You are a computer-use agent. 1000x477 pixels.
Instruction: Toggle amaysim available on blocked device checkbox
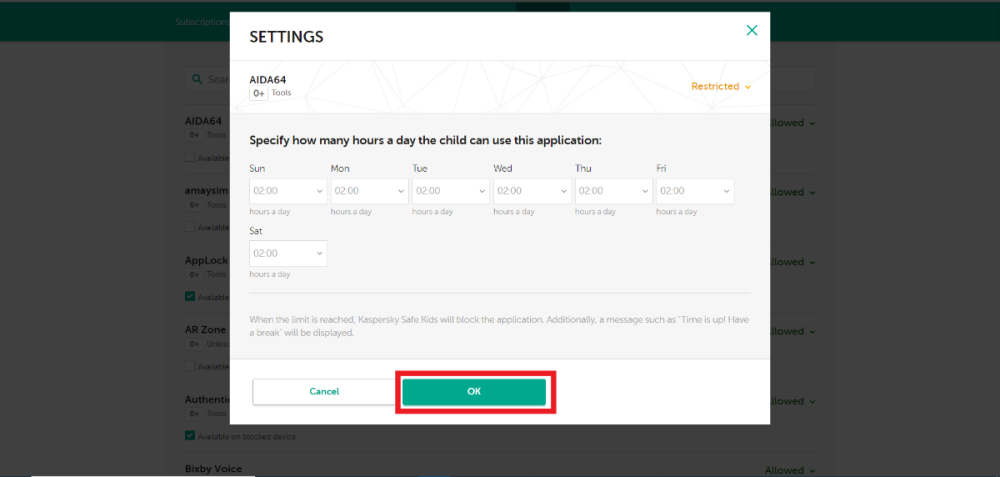pyautogui.click(x=190, y=226)
